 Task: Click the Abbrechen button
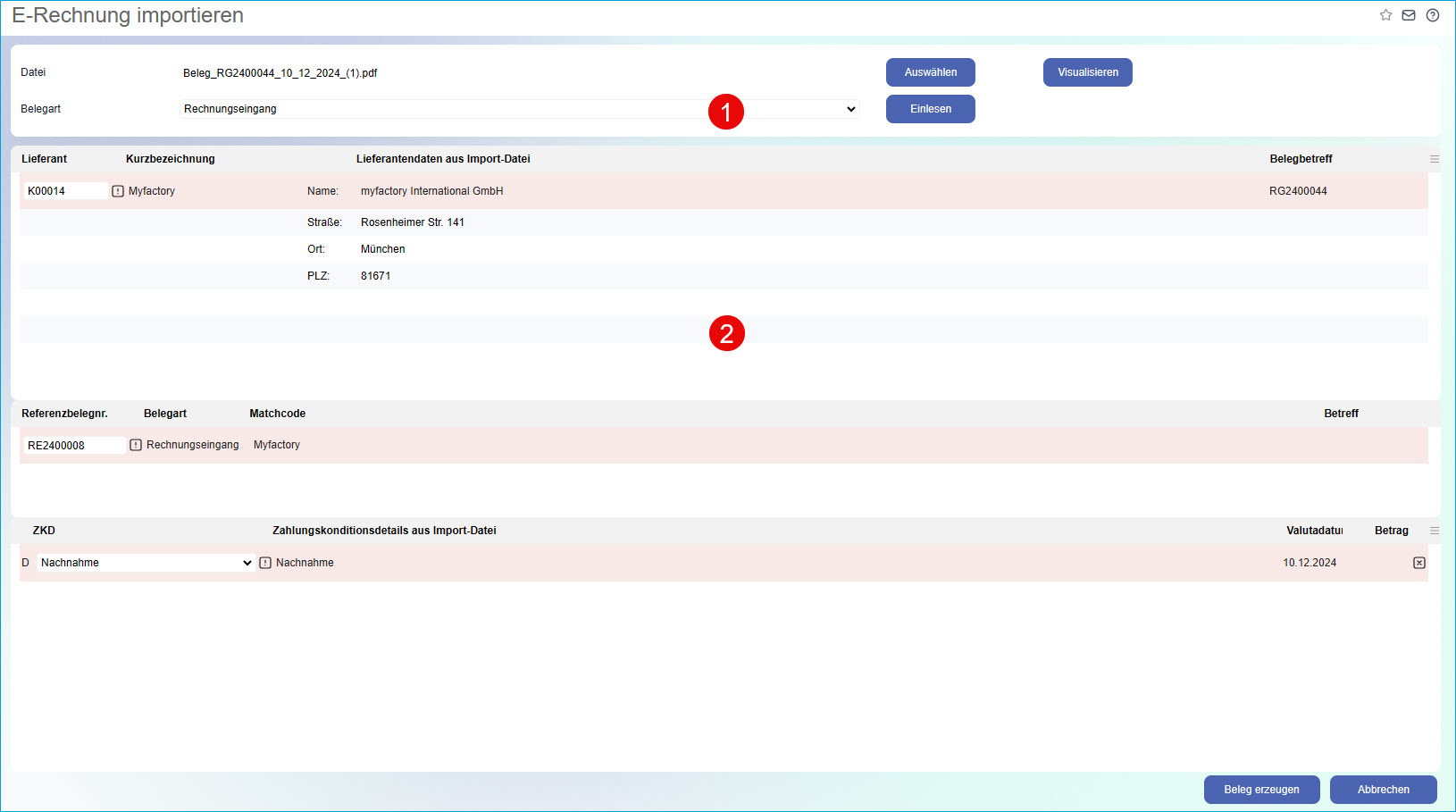coord(1384,790)
